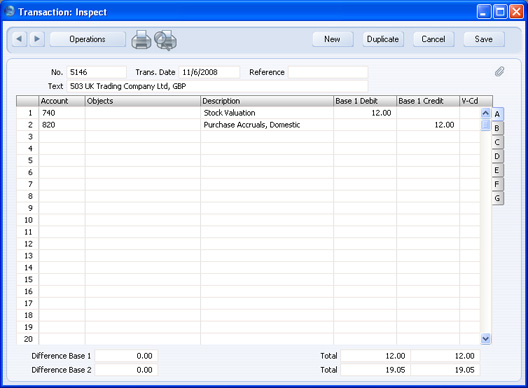Click Difference Base 1 value field
The width and height of the screenshot is (528, 388).
point(126,356)
